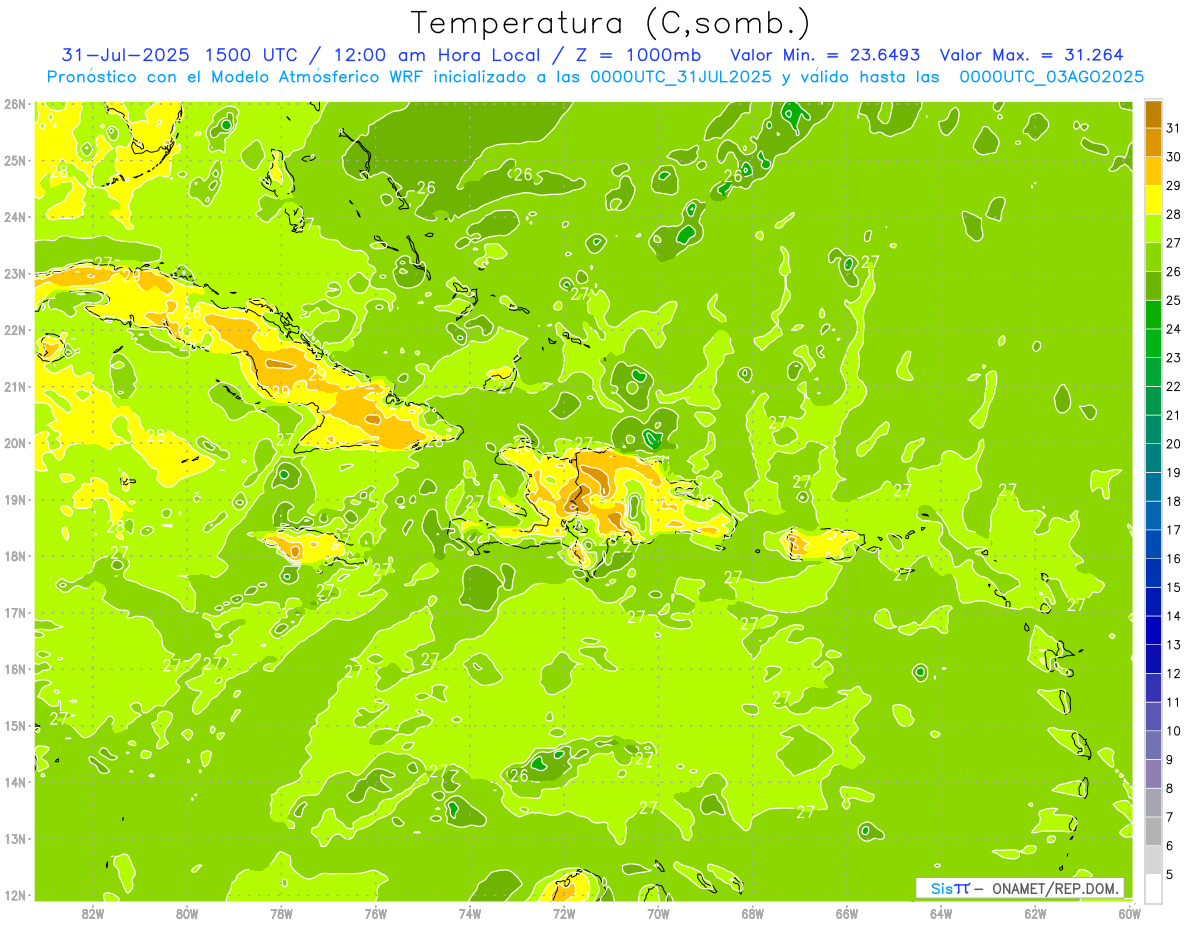This screenshot has width=1200, height=927.
Task: Click the 64W longitude axis label
Action: [941, 913]
